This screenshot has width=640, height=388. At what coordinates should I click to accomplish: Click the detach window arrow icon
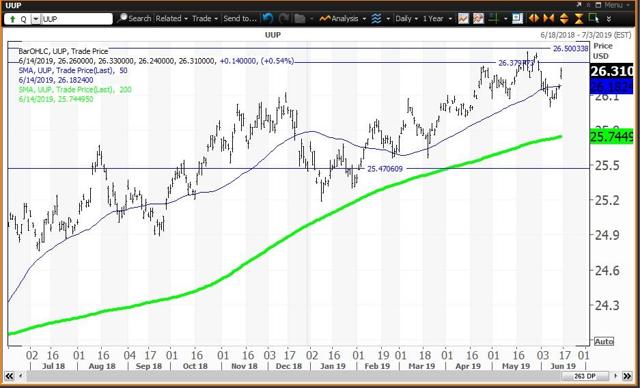pos(579,5)
